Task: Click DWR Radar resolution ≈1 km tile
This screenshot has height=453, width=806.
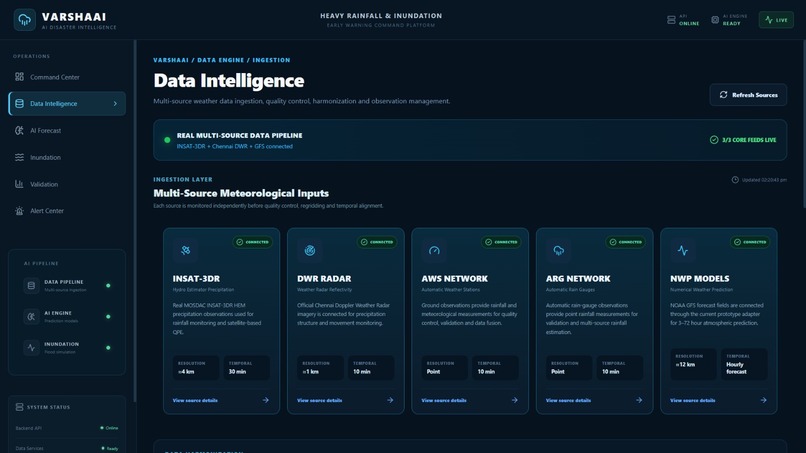Action: point(320,368)
